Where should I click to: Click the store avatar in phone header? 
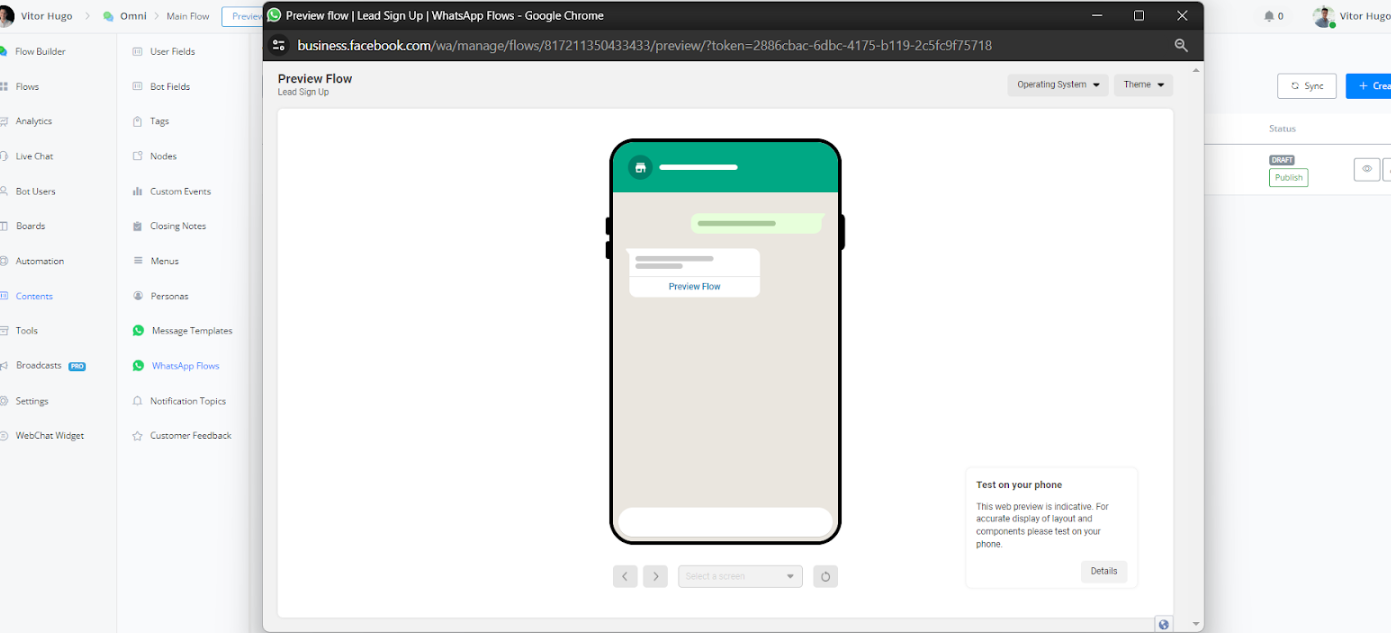tap(640, 167)
